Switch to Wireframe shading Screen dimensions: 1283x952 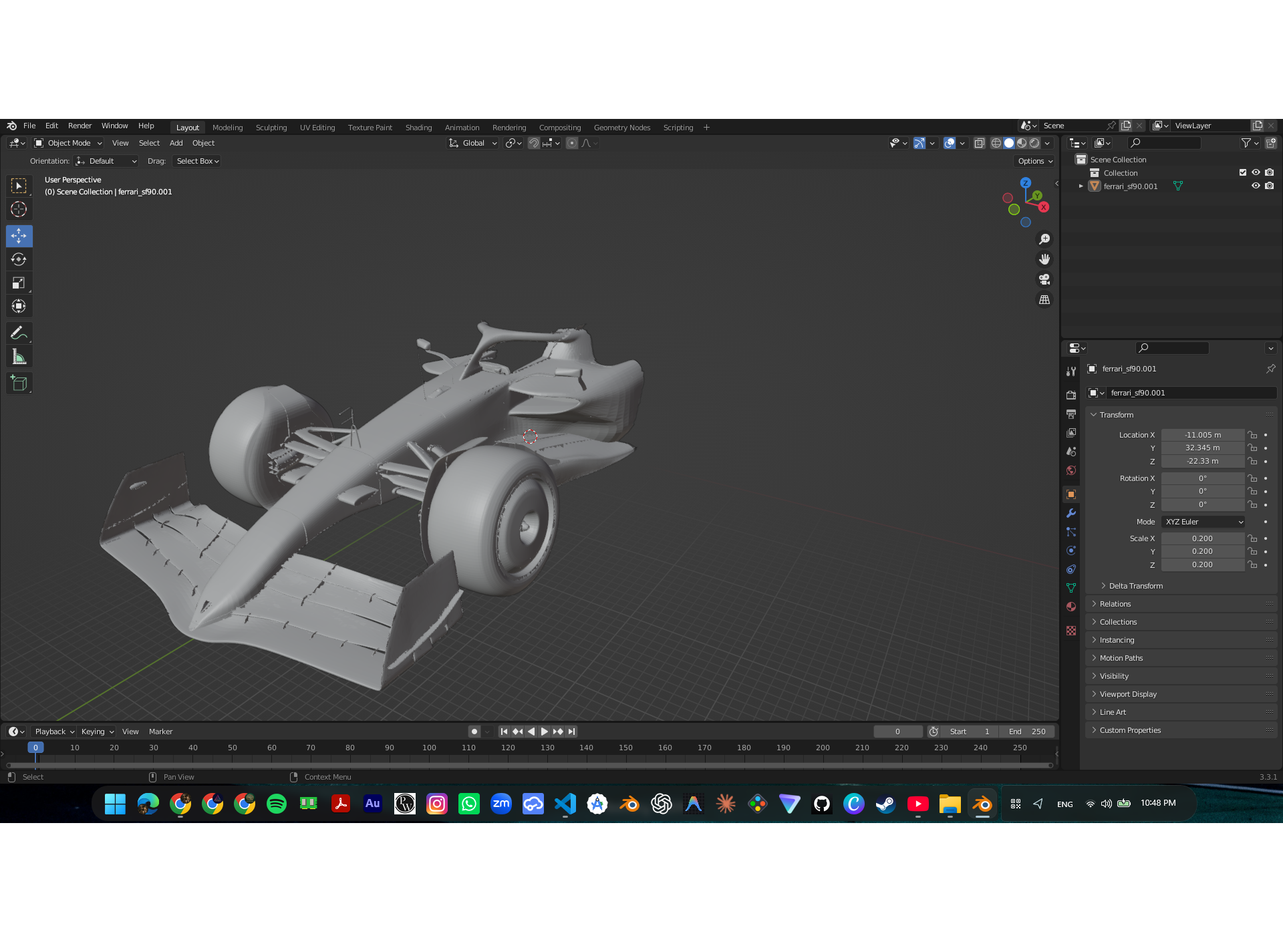pos(996,143)
